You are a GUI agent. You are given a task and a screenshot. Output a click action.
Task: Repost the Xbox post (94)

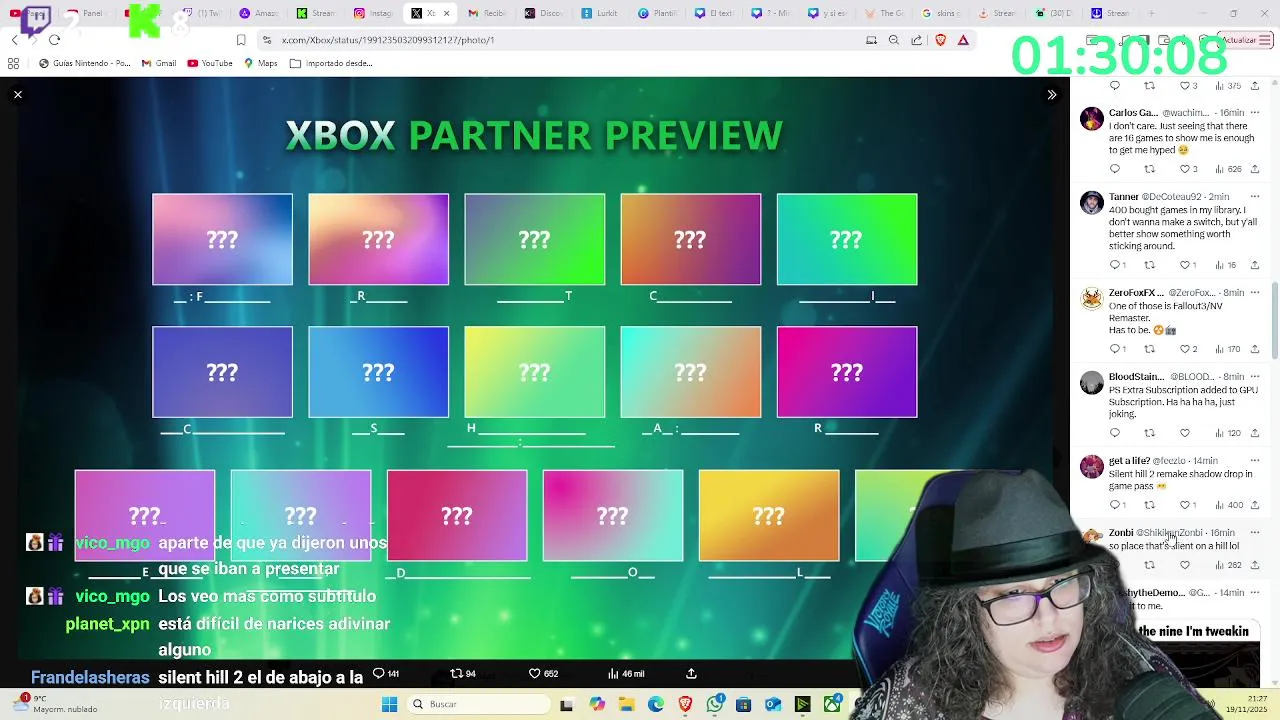[463, 674]
